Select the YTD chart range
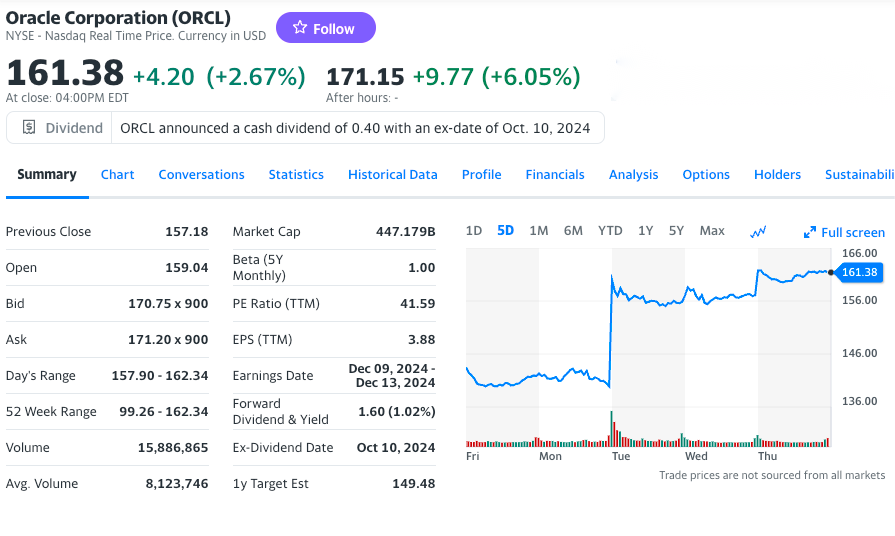Image resolution: width=895 pixels, height=536 pixels. [x=610, y=231]
